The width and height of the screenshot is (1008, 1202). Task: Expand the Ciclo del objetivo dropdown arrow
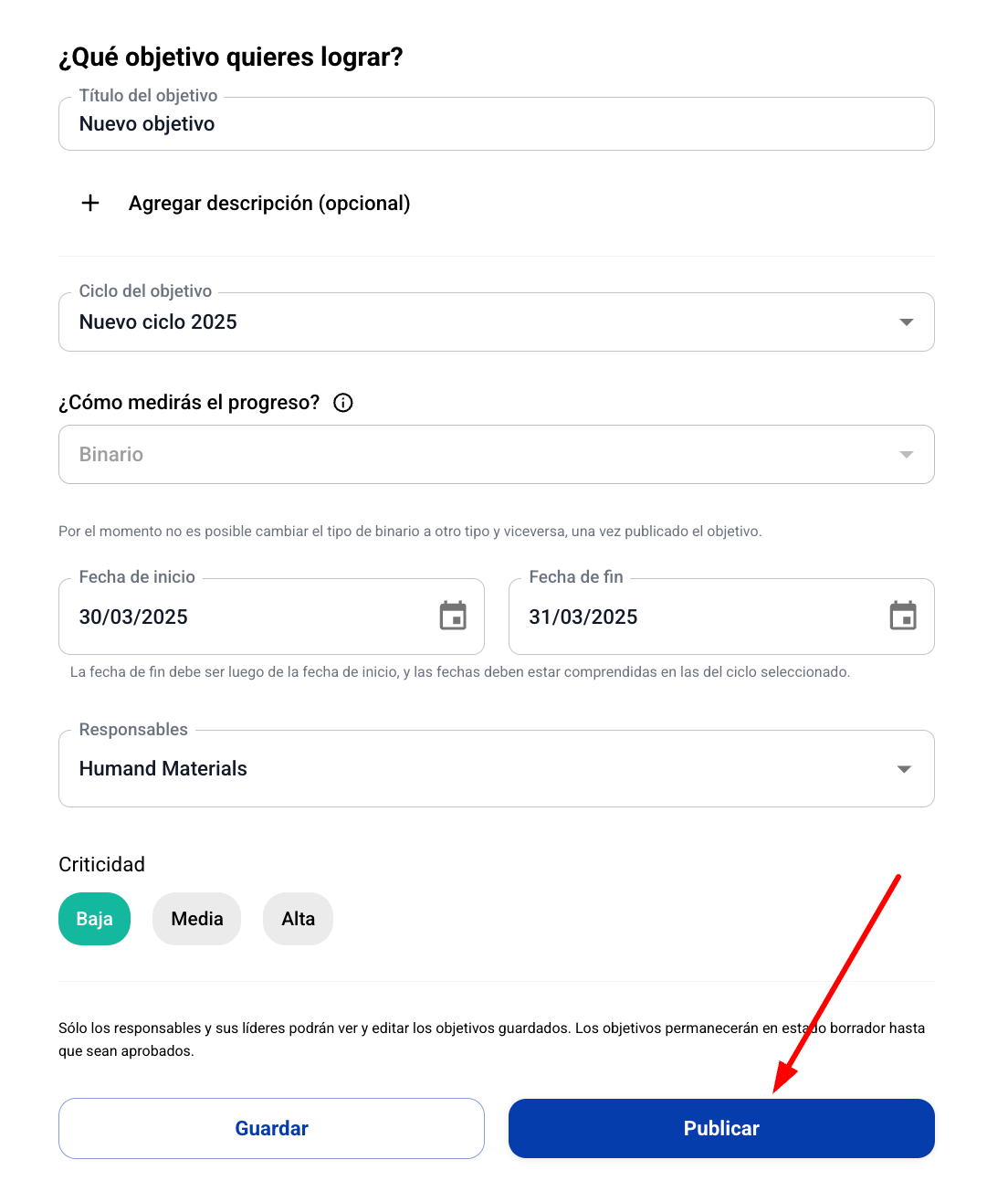click(907, 322)
